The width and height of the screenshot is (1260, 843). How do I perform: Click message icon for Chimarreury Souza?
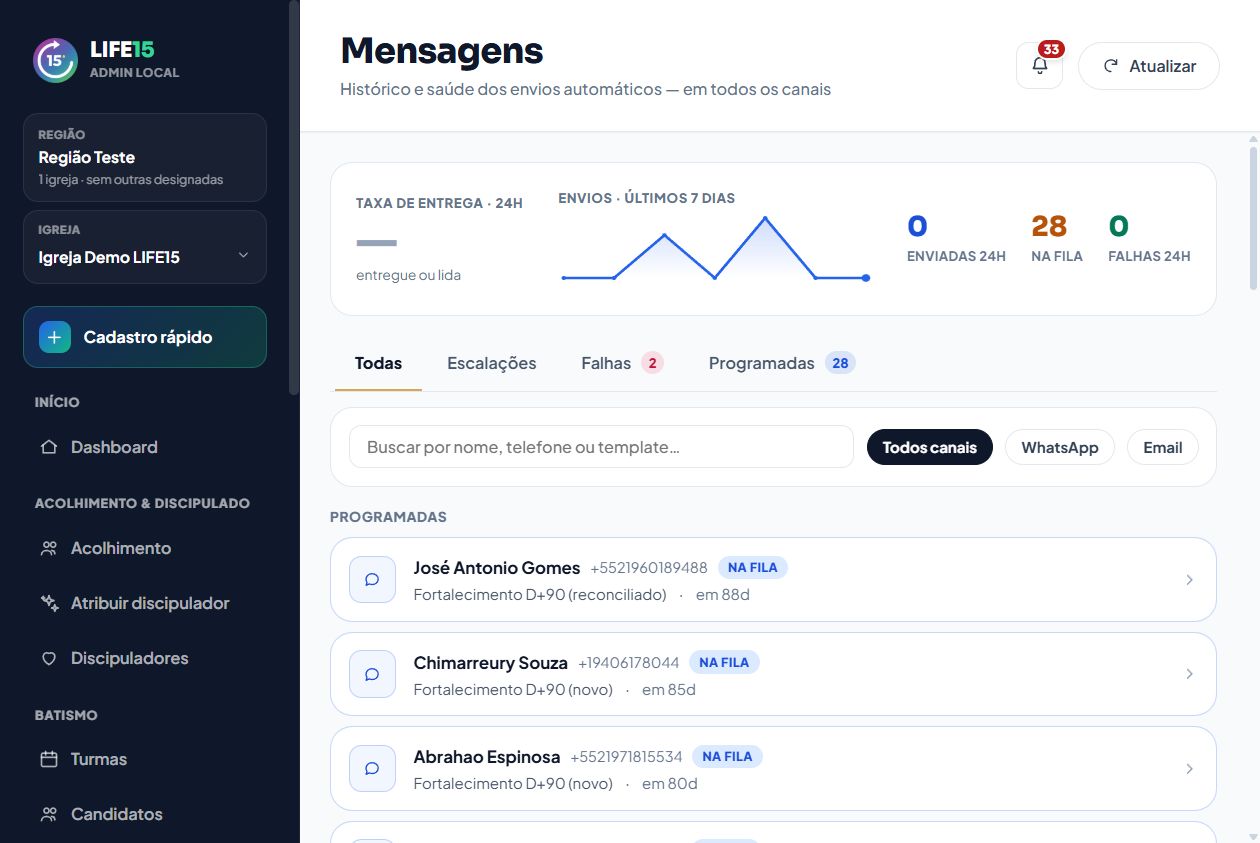point(372,674)
